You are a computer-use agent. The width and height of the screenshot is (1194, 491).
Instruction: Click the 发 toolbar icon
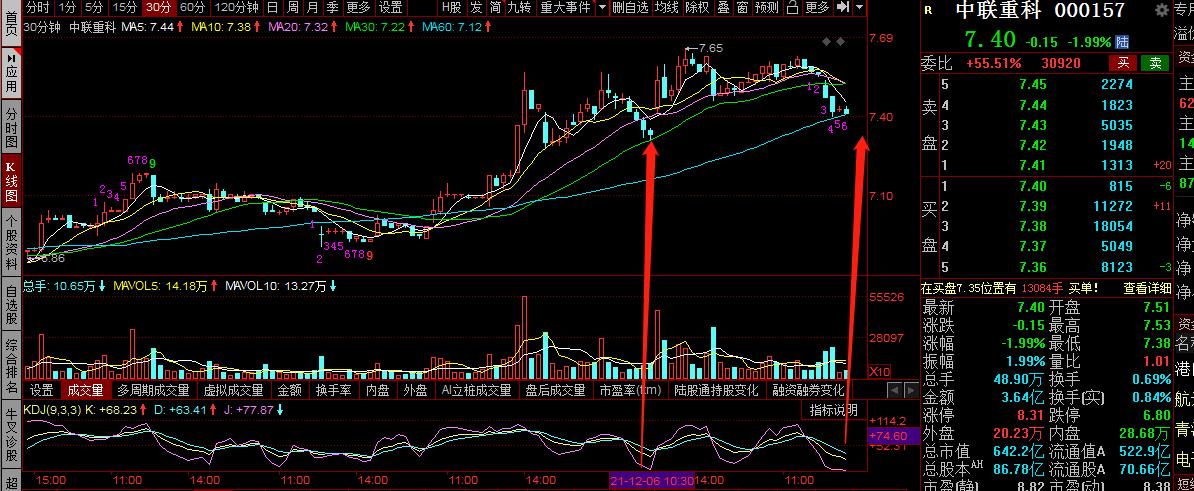(476, 8)
